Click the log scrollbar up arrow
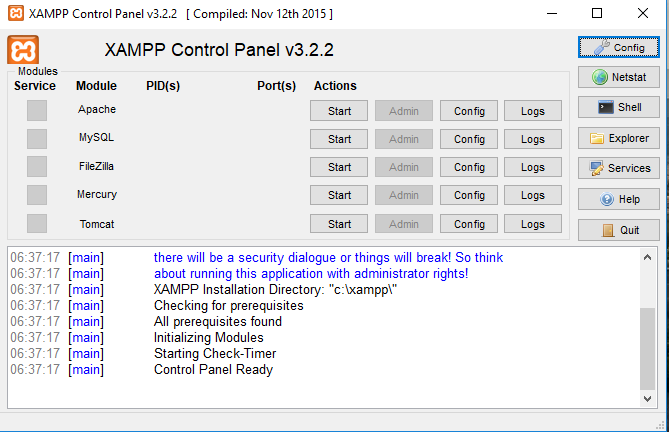This screenshot has width=669, height=432. [x=647, y=257]
